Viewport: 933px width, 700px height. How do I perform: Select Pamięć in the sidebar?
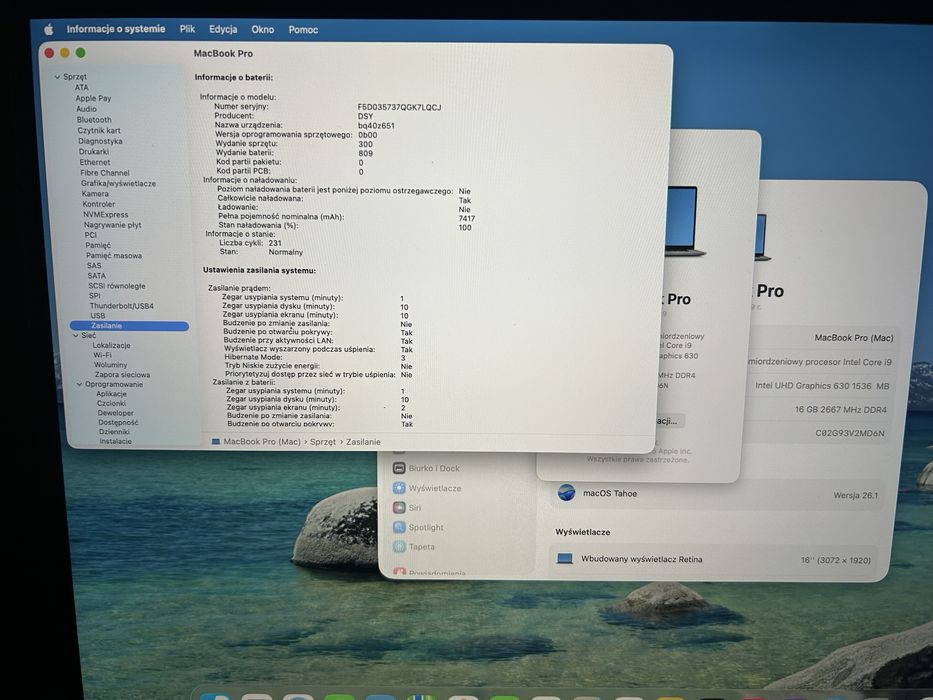98,245
